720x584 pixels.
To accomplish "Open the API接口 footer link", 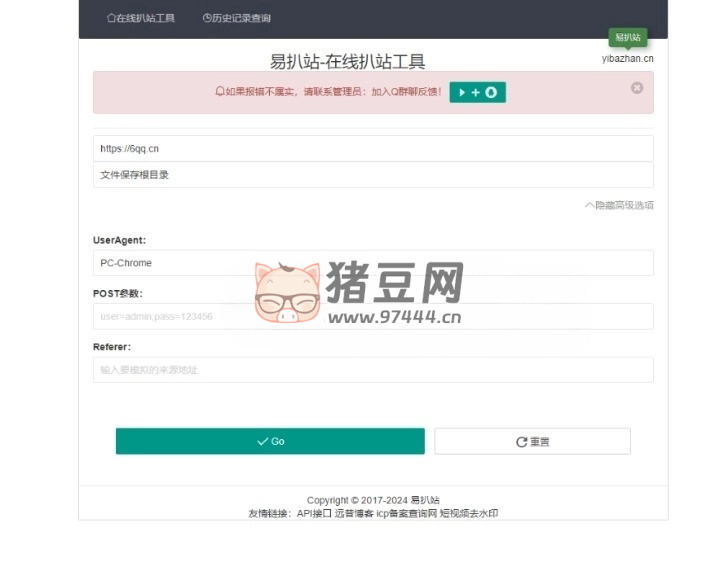I will (x=314, y=513).
